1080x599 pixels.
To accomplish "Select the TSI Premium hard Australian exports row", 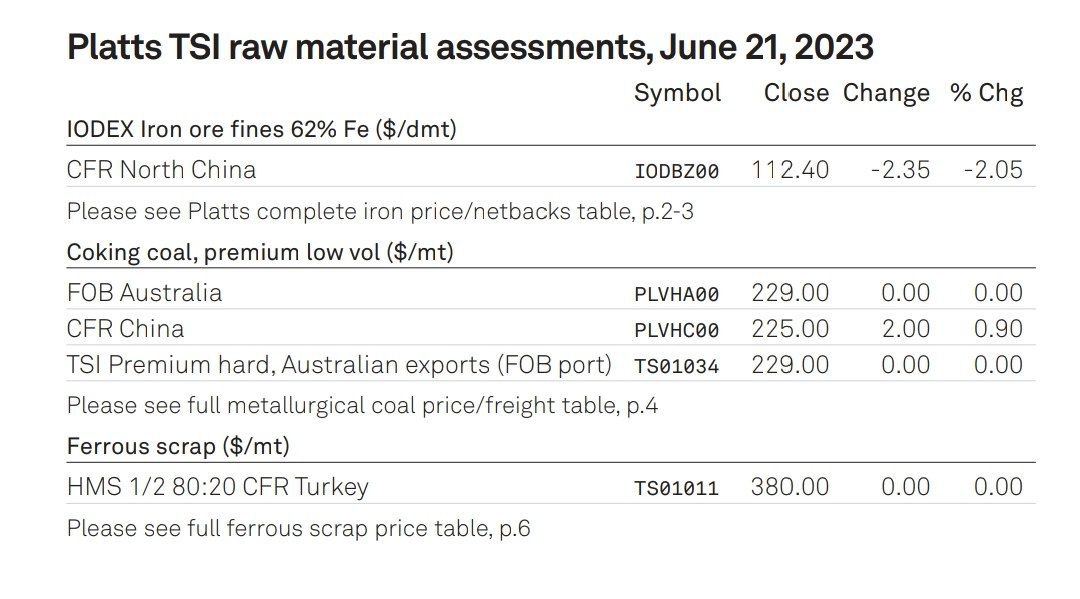I will point(339,365).
